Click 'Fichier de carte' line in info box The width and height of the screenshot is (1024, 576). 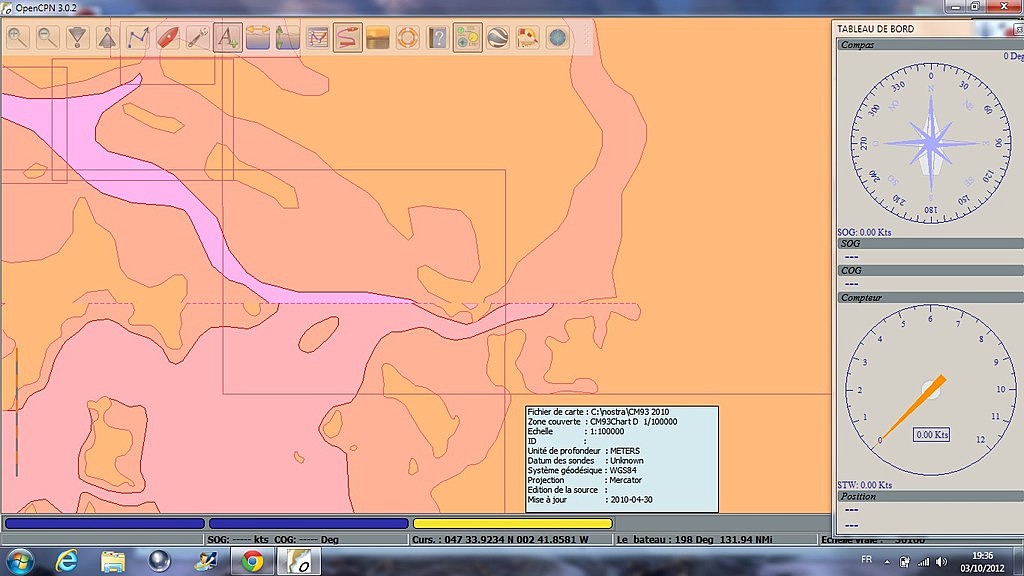click(598, 411)
